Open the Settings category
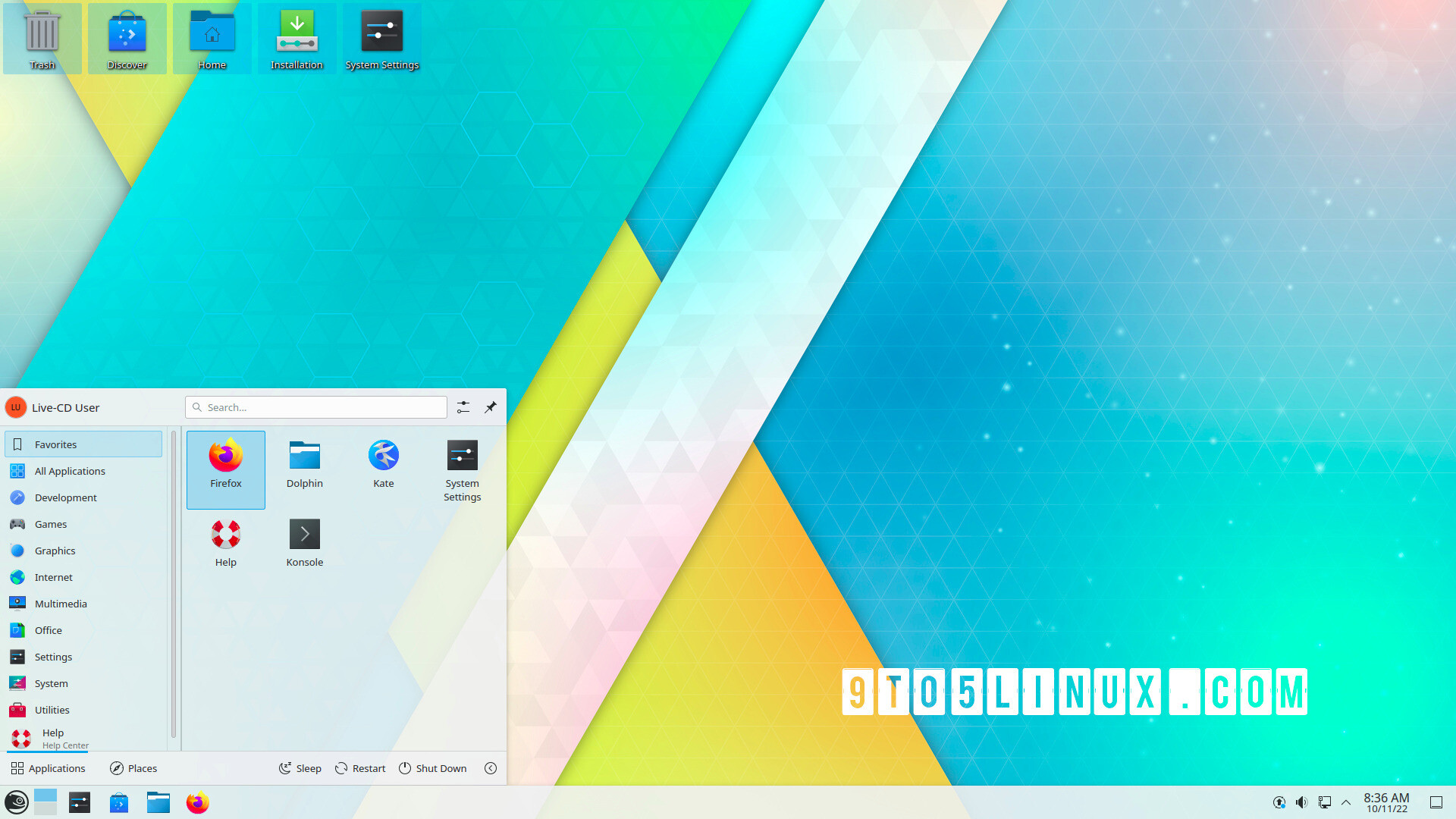Viewport: 1456px width, 819px height. pyautogui.click(x=83, y=657)
